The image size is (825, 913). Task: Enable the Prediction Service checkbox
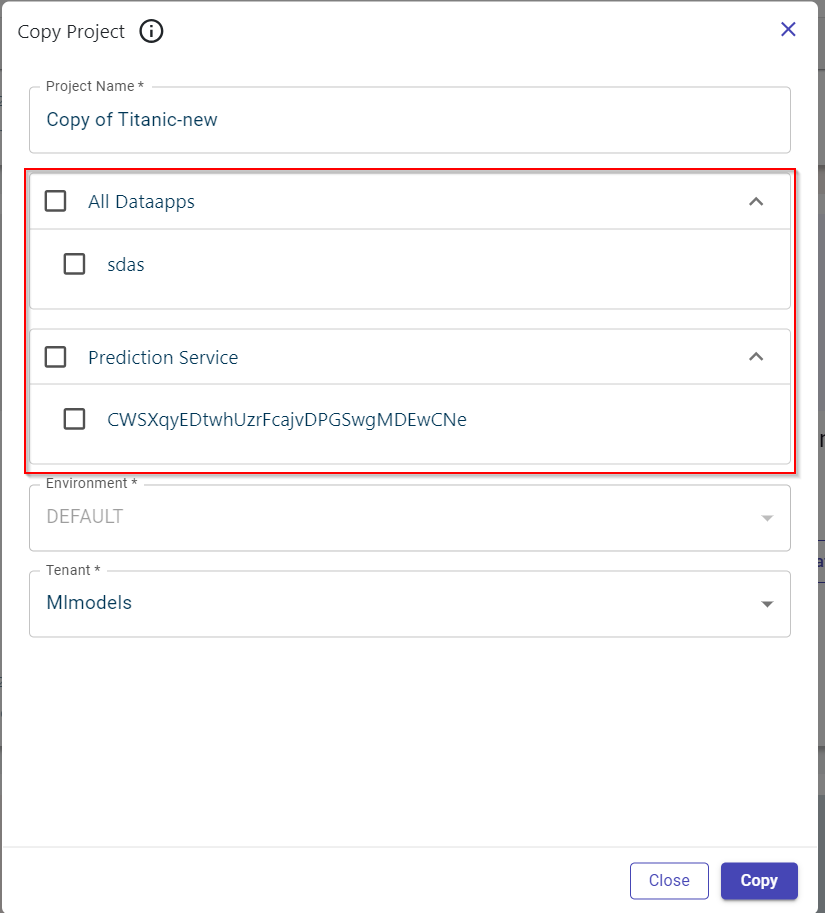coord(56,357)
